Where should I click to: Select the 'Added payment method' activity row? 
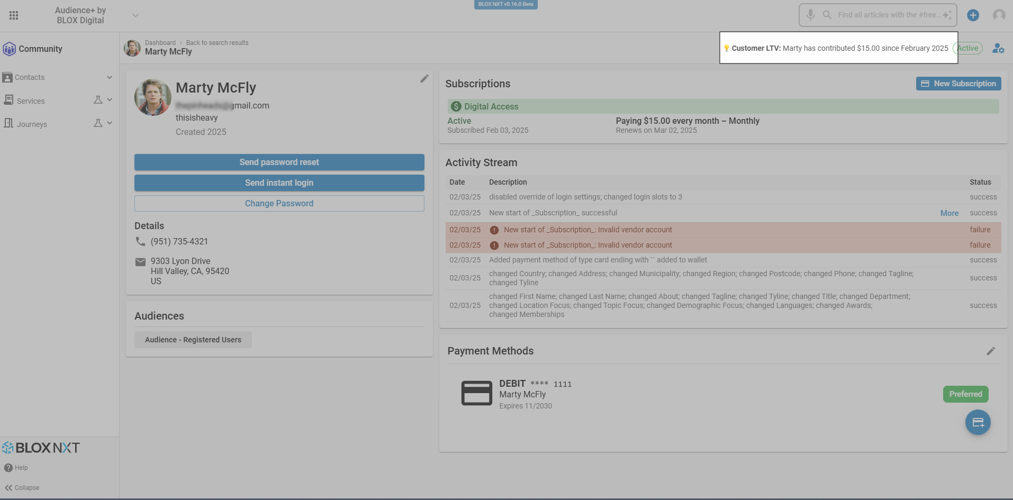coord(723,260)
